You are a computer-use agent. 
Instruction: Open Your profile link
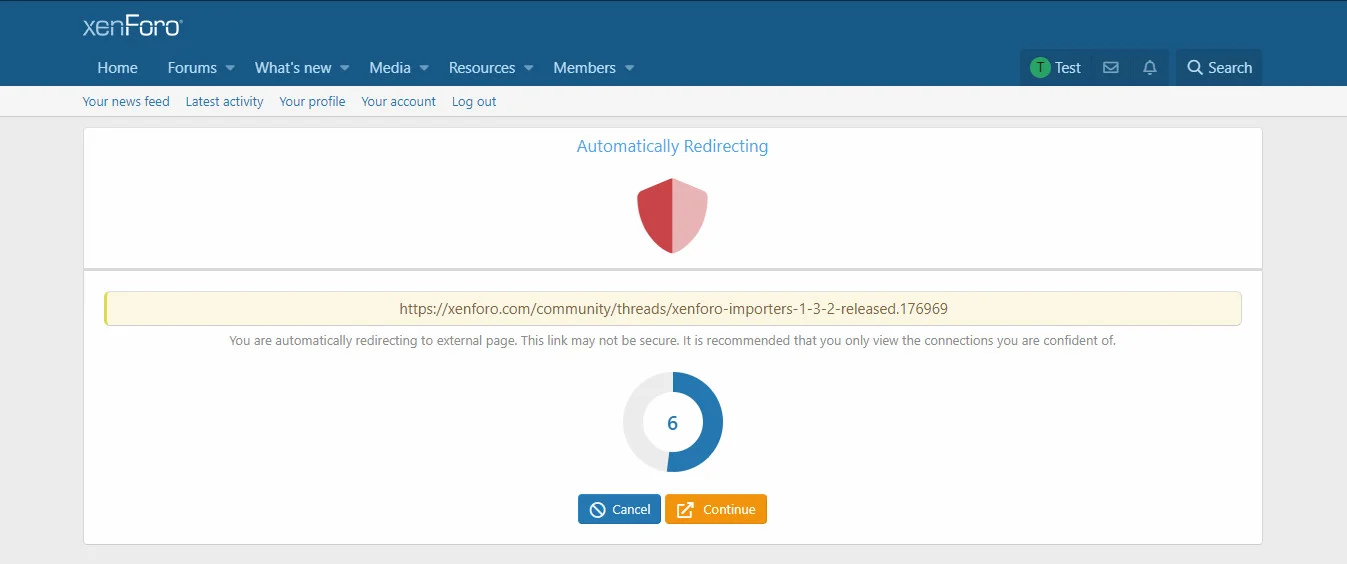[312, 101]
